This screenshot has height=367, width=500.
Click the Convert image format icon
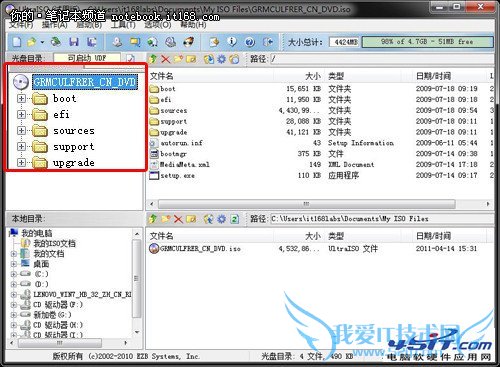153,42
